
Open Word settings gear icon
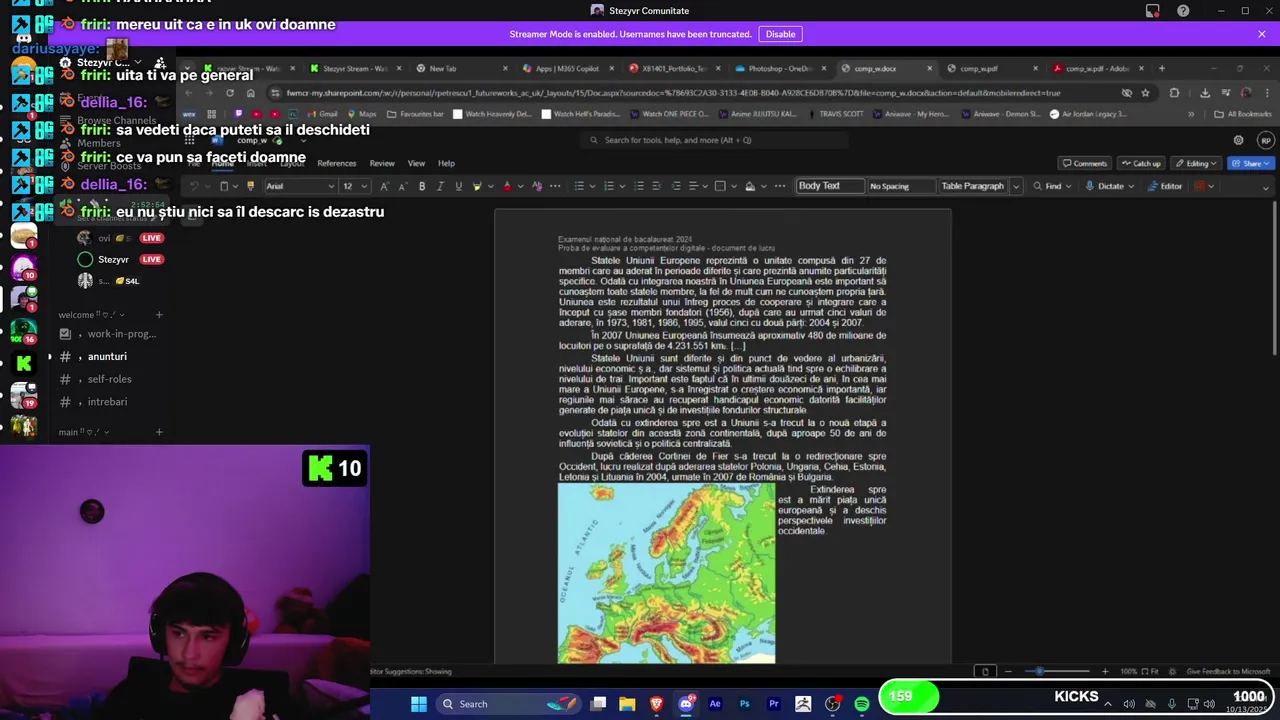coord(1238,140)
